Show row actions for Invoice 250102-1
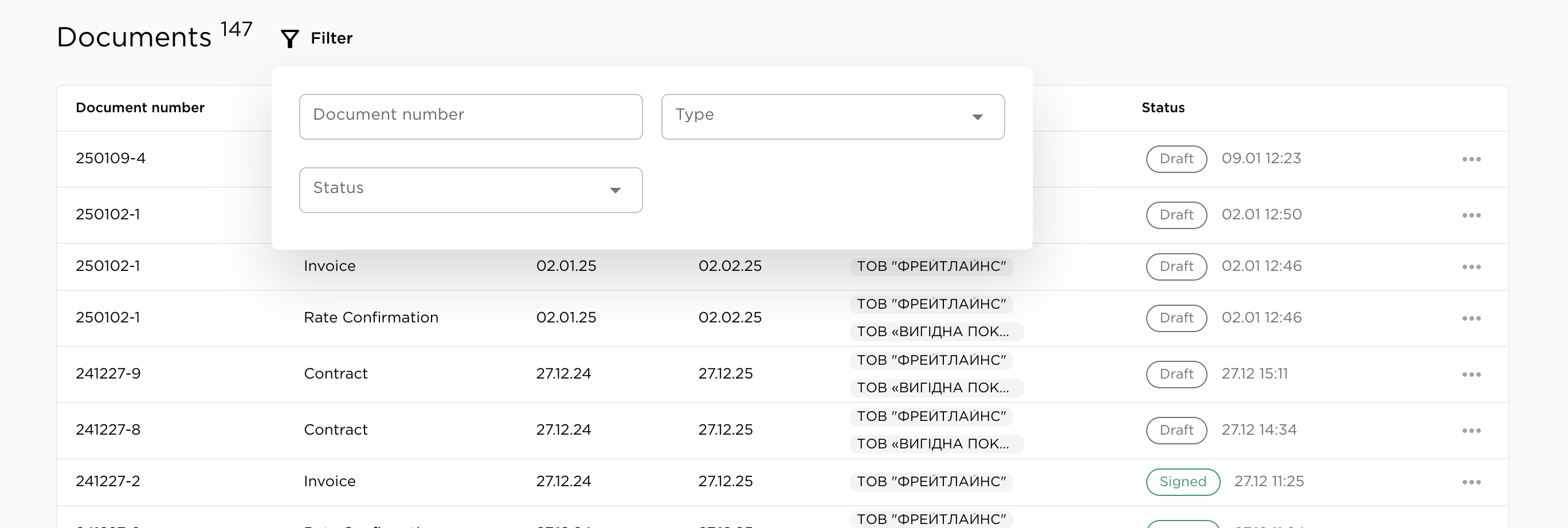Image resolution: width=1568 pixels, height=528 pixels. [x=1471, y=267]
